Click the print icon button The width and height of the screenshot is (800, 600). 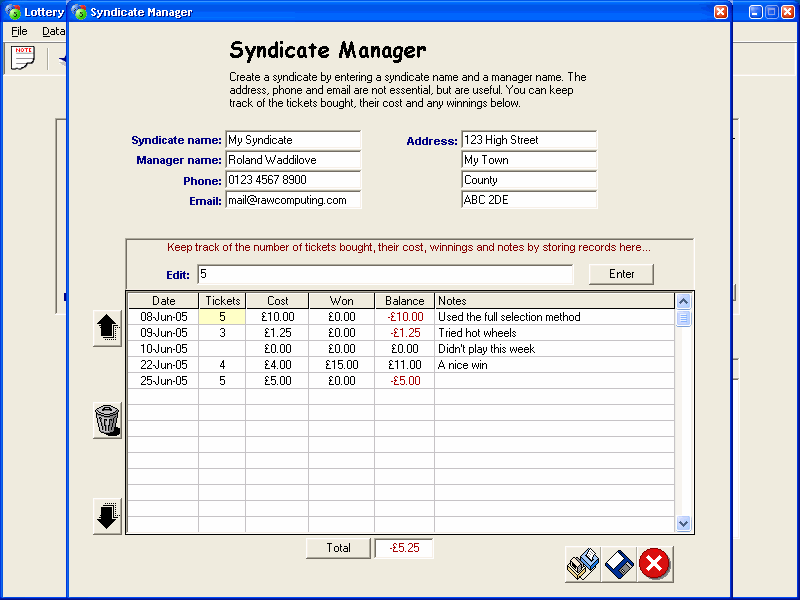click(583, 564)
